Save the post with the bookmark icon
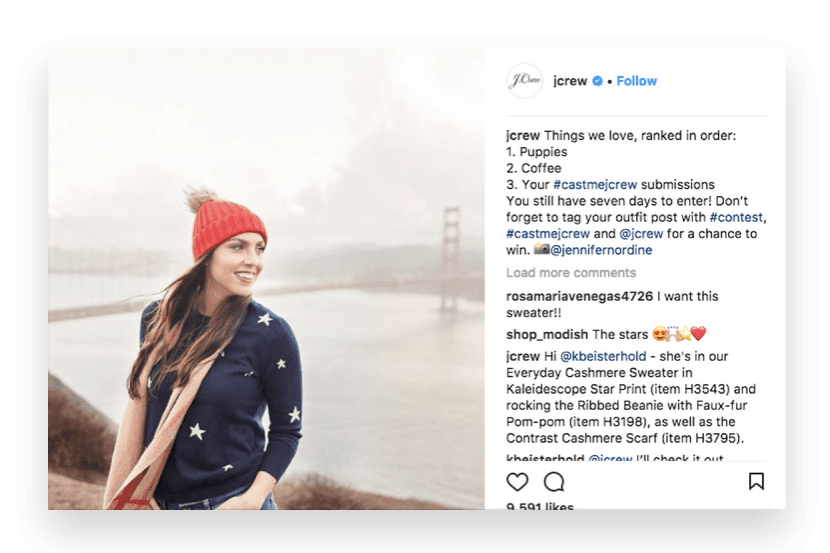Image resolution: width=830 pixels, height=553 pixels. (x=756, y=481)
